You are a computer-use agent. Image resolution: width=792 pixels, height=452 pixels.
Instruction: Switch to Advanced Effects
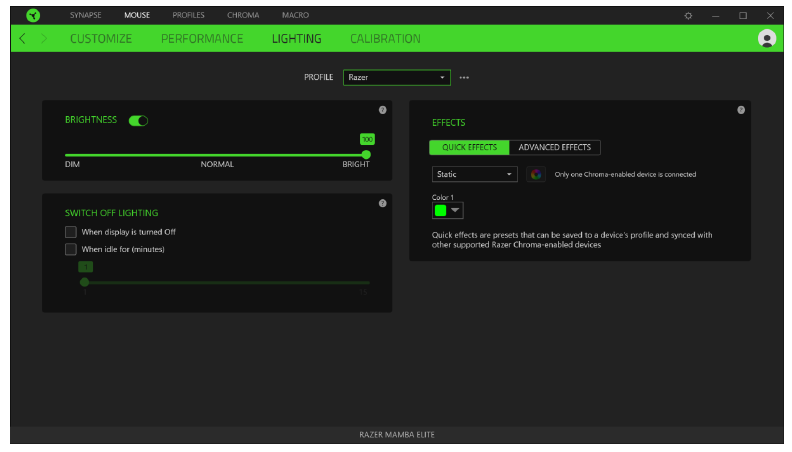pyautogui.click(x=555, y=147)
